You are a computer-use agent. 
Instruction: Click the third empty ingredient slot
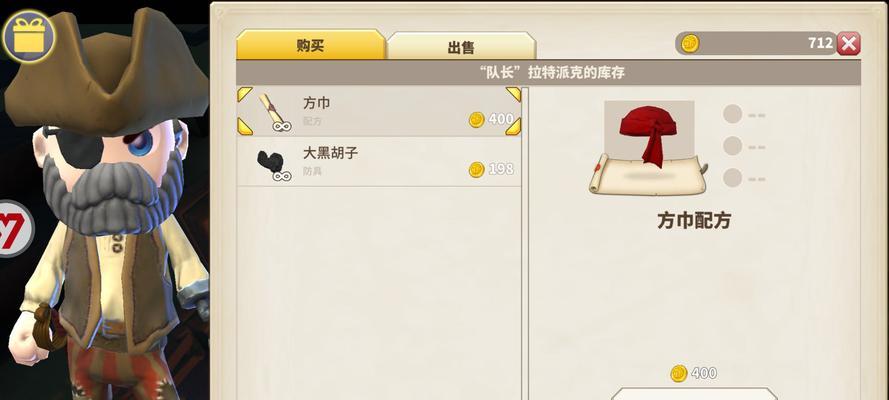(733, 178)
